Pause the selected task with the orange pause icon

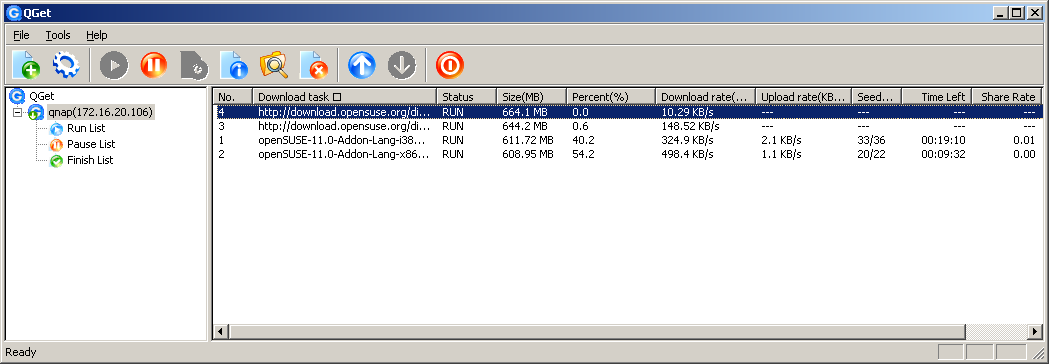coord(154,65)
